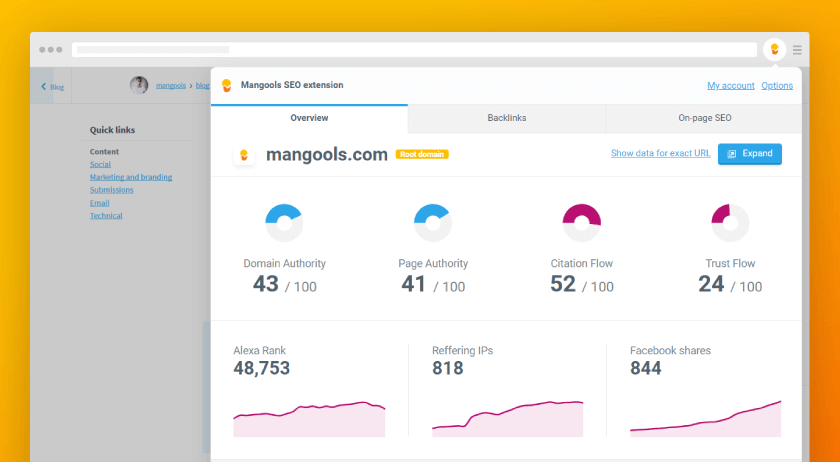Viewport: 840px width, 462px height.
Task: Click the Mangools logo in extension header
Action: point(227,85)
